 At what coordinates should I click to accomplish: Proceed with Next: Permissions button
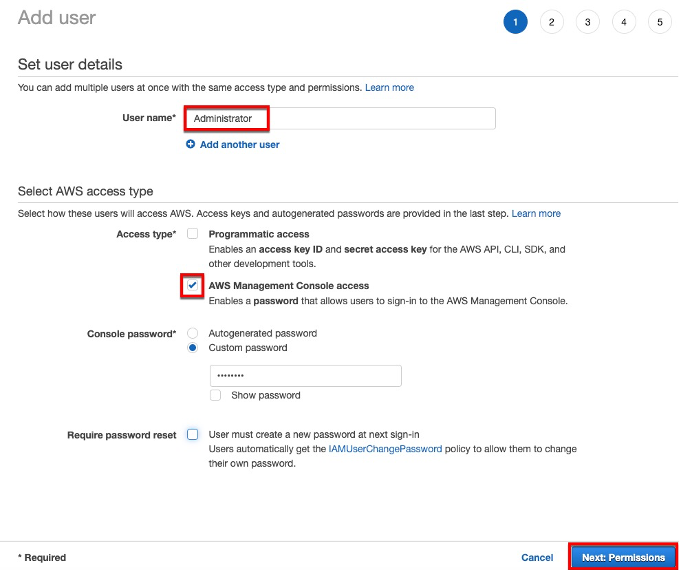tap(623, 557)
